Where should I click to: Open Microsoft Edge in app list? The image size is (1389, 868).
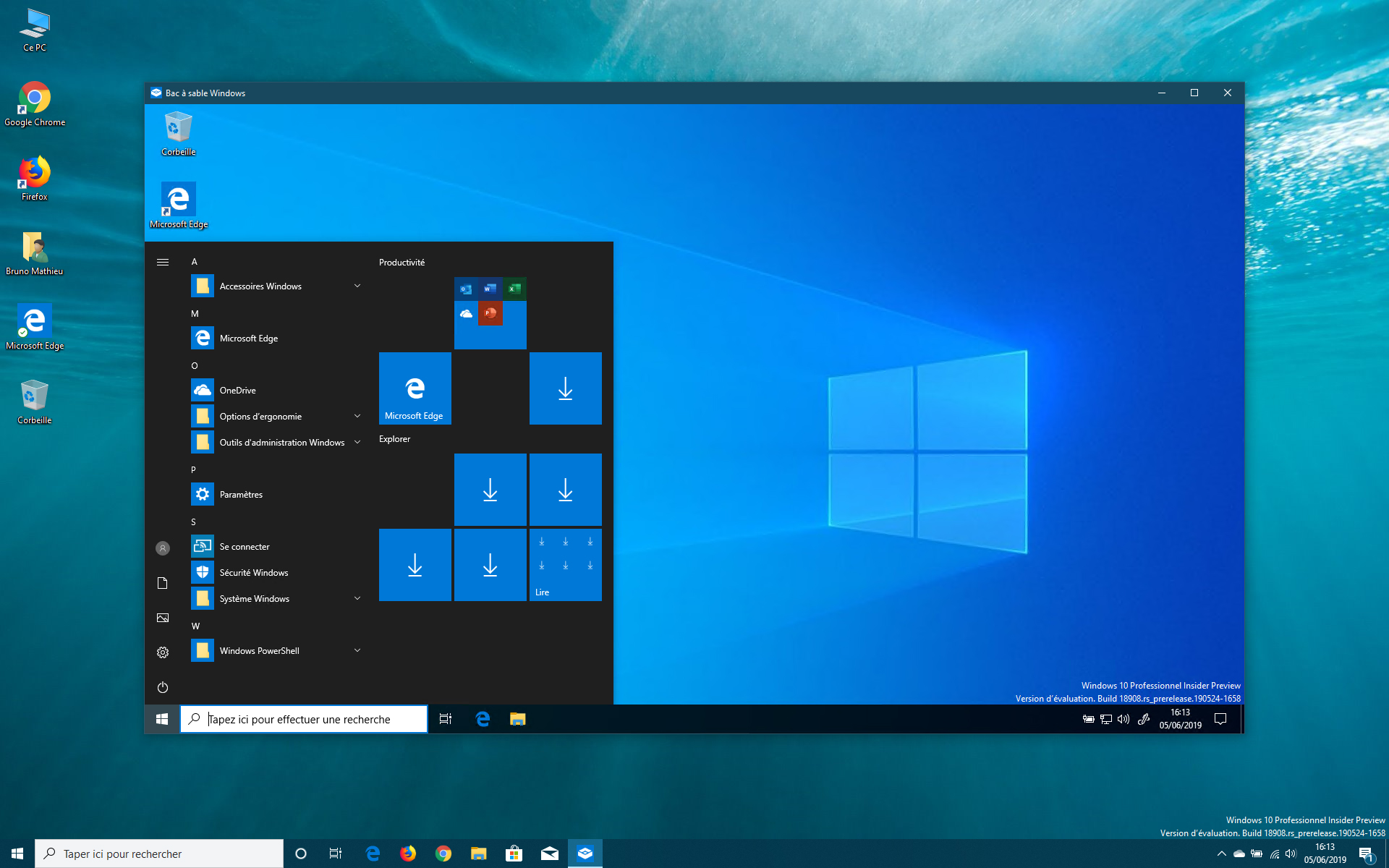[278, 339]
